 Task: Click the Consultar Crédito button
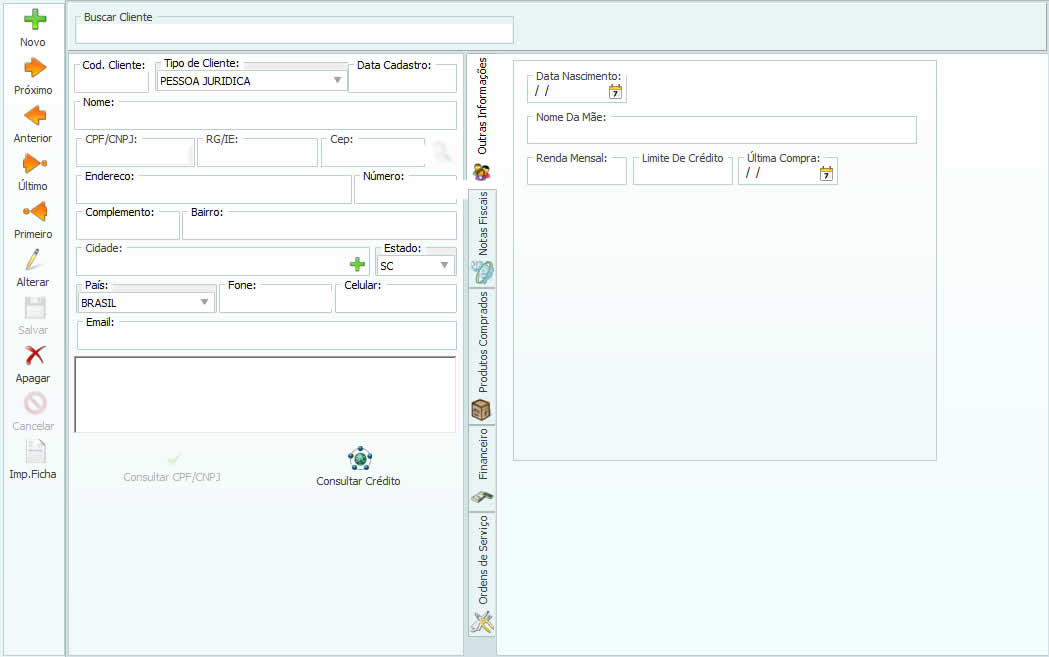pyautogui.click(x=358, y=468)
